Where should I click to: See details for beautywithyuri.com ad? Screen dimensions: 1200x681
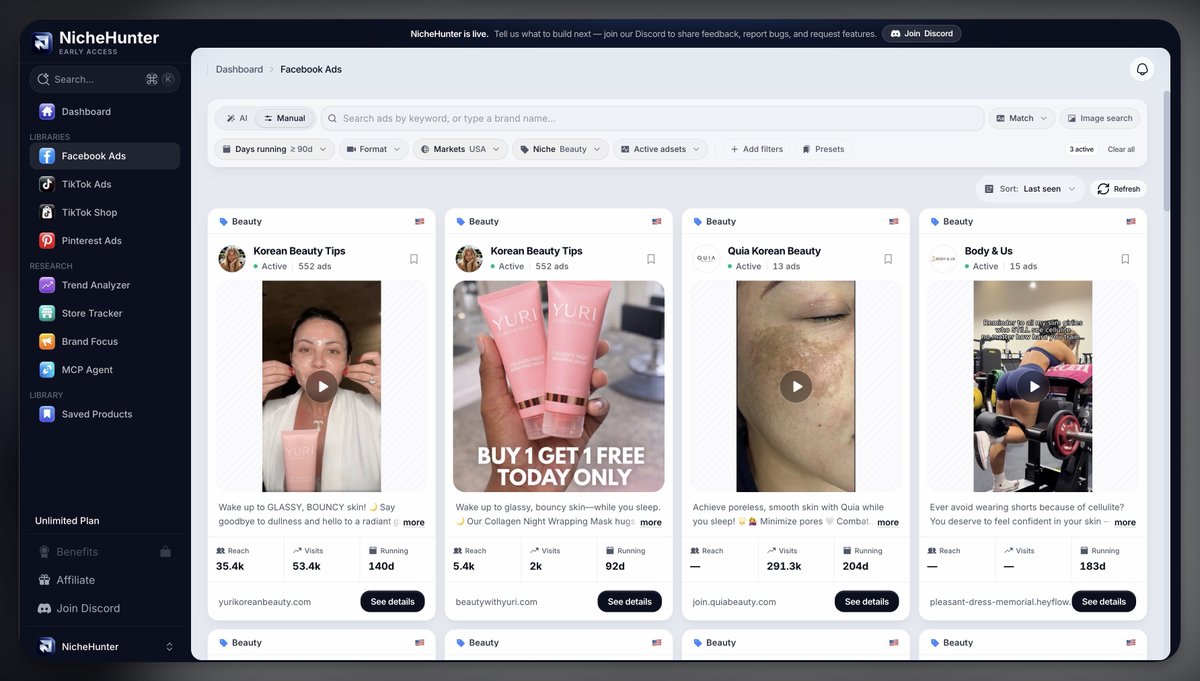point(630,602)
